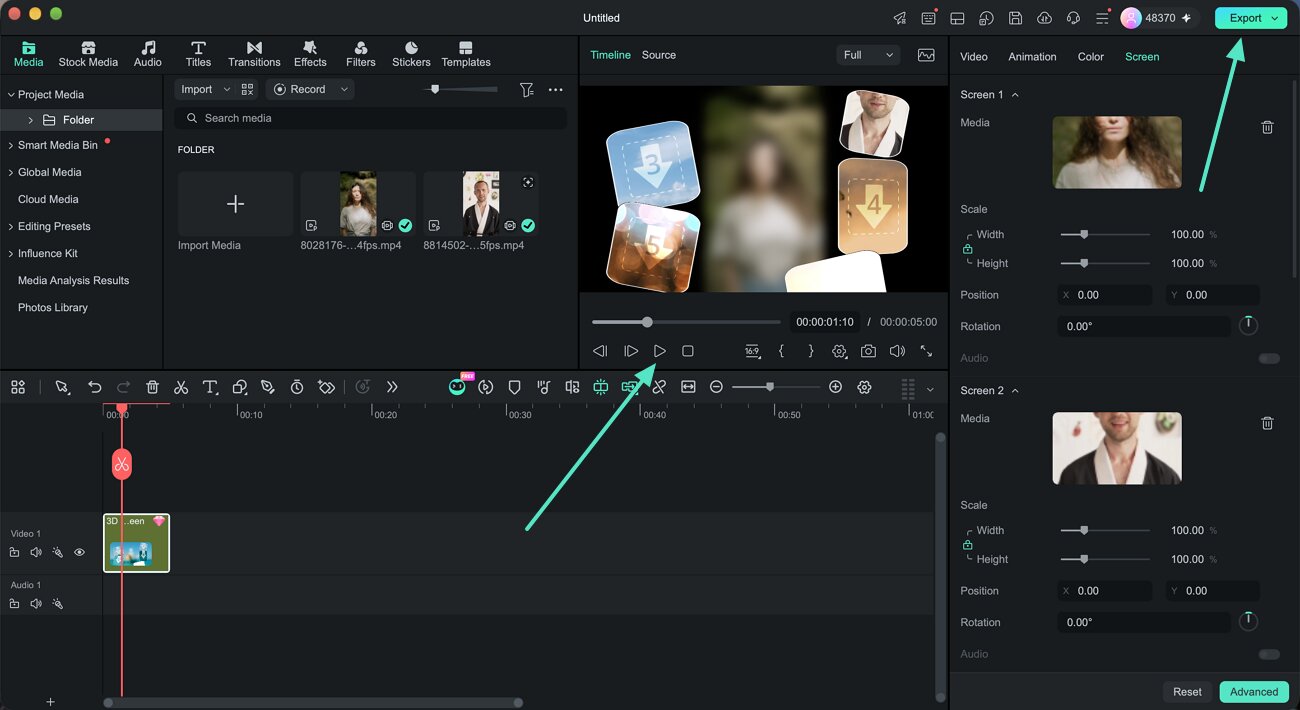Screen dimensions: 1300x710
Task: Toggle Screen 2 Audio switch
Action: click(1269, 654)
